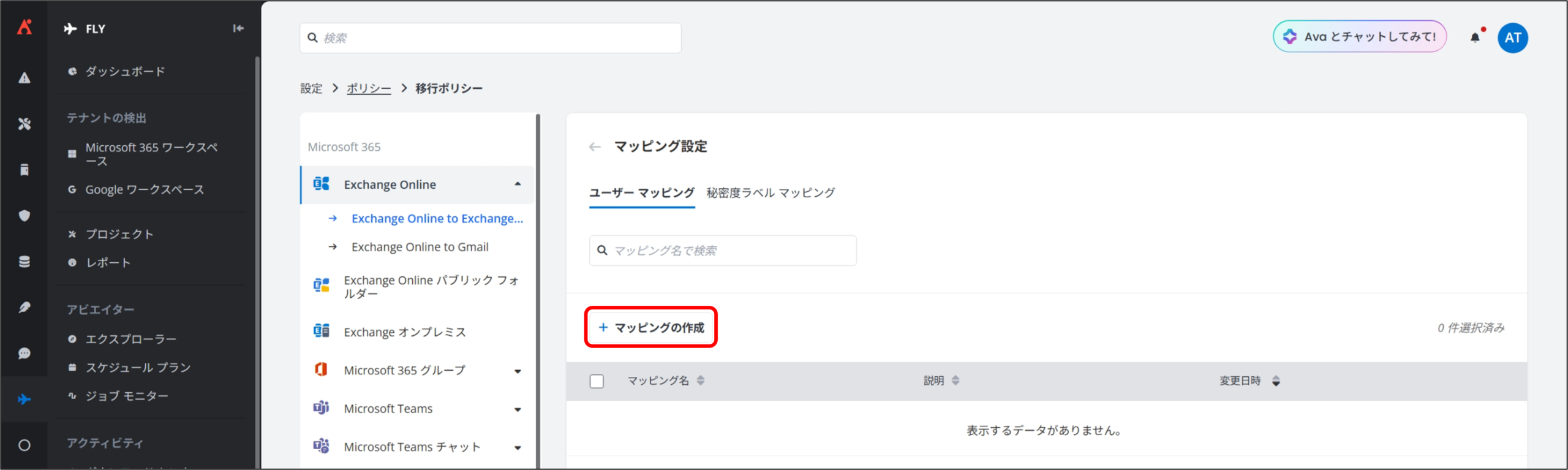Click the マッピングの作成 button
1568x470 pixels.
point(651,328)
